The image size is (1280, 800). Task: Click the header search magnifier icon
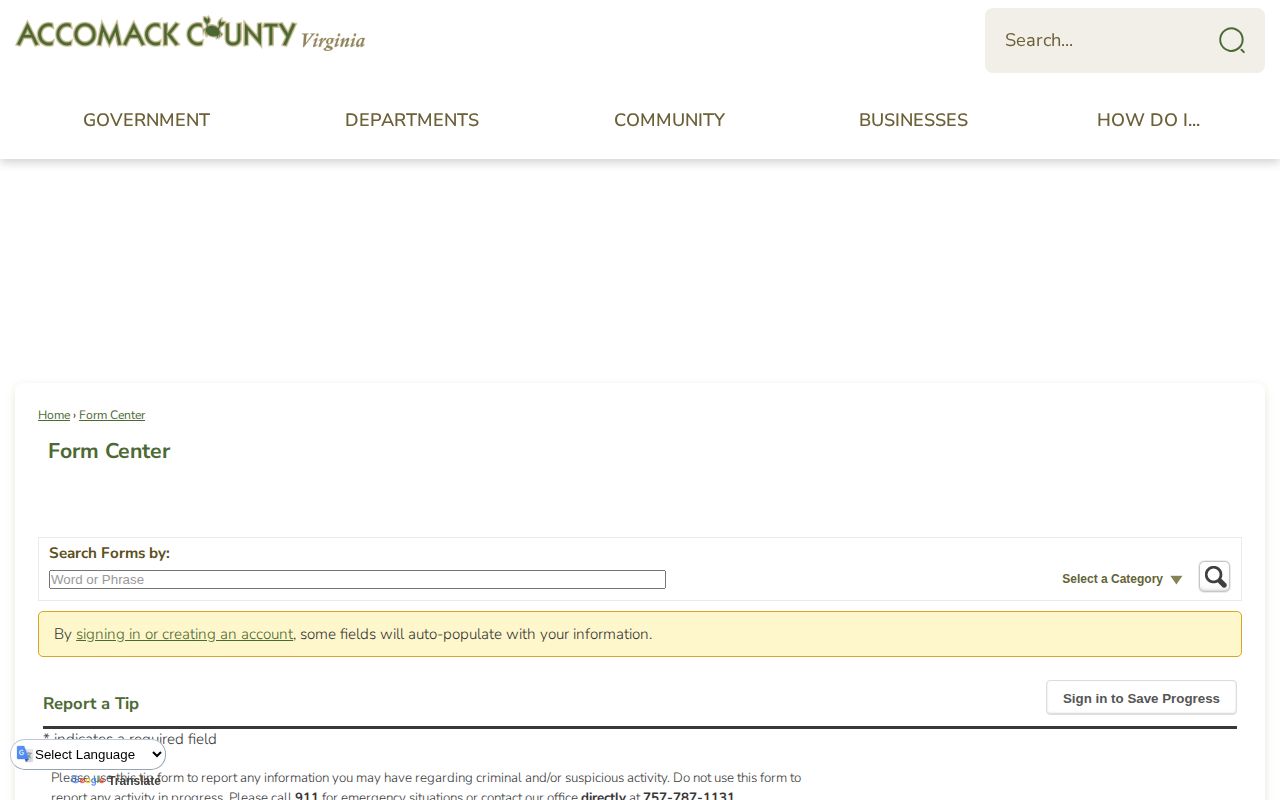click(1231, 40)
